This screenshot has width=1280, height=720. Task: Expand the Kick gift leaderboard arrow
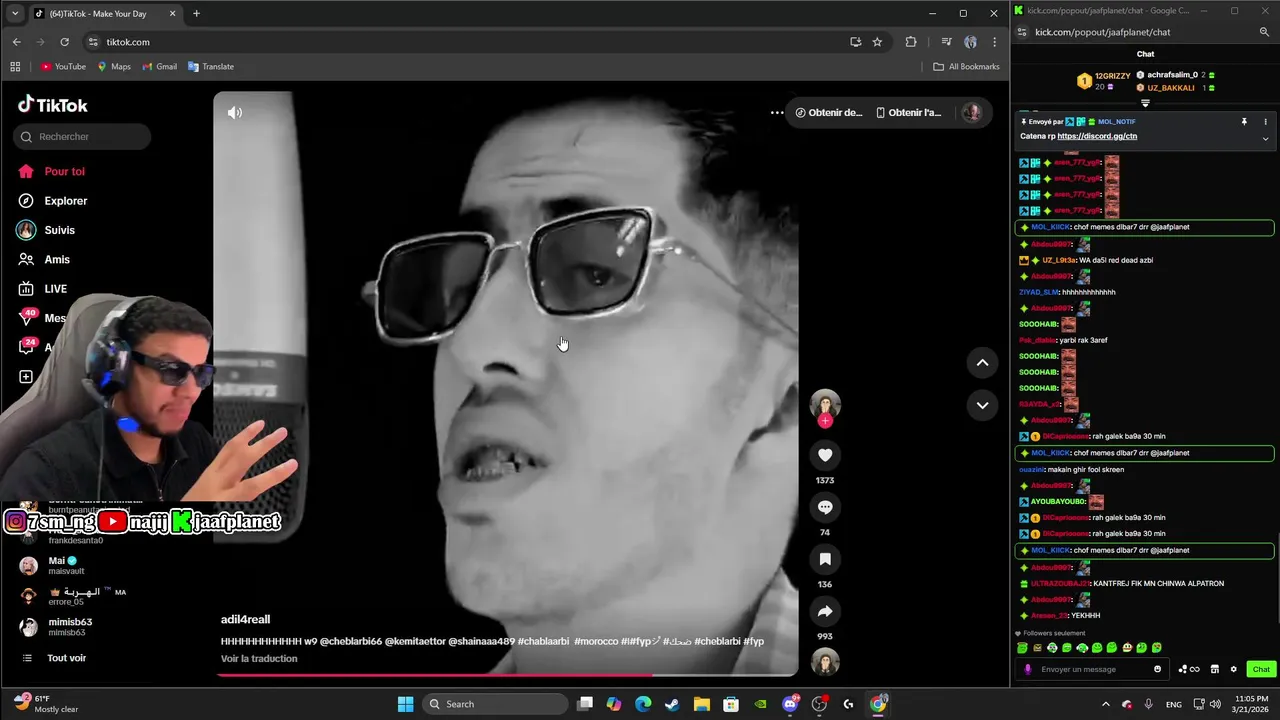tap(1145, 103)
